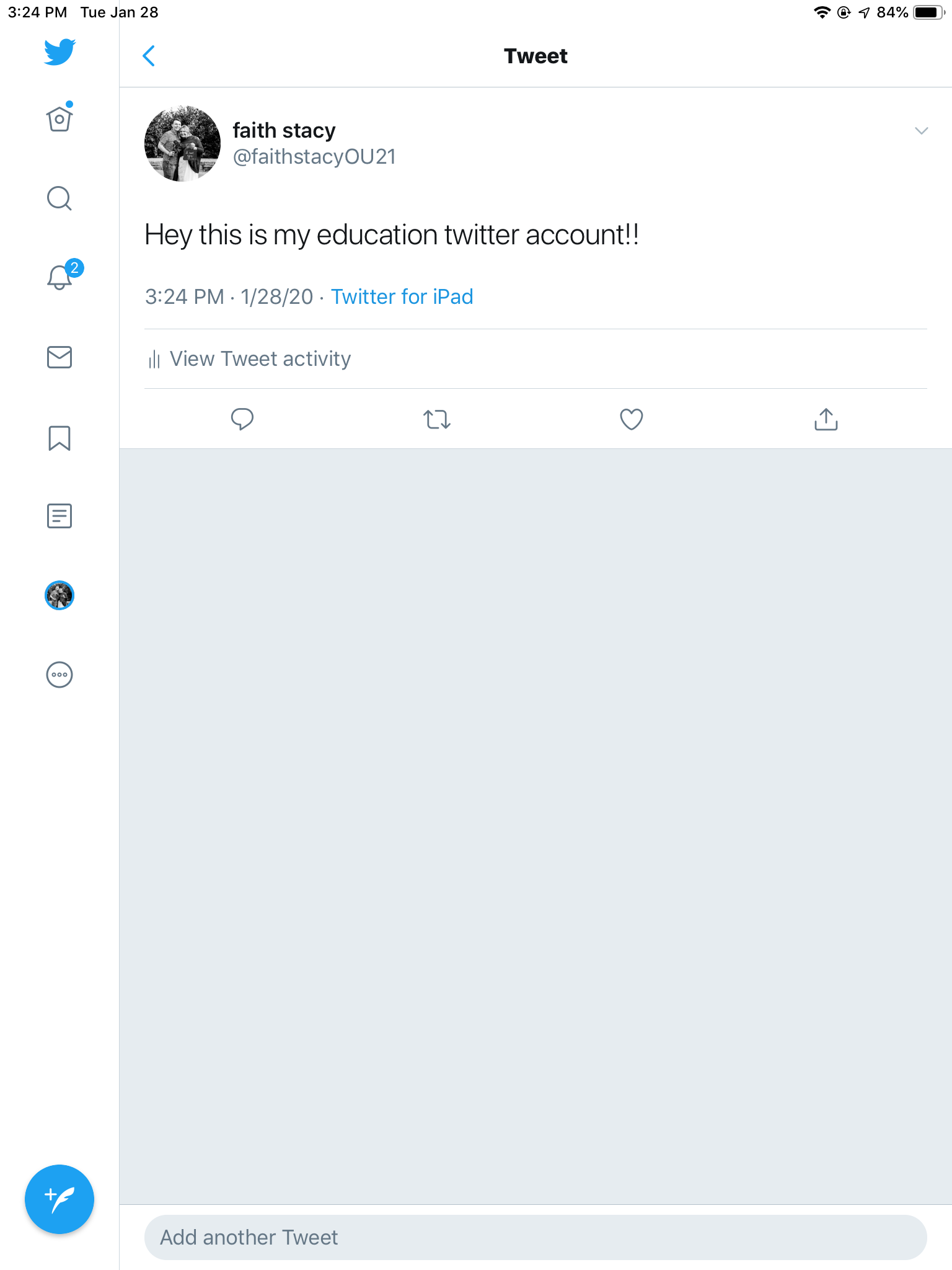The width and height of the screenshot is (952, 1270).
Task: Compose a new tweet with floating button
Action: 59,1199
